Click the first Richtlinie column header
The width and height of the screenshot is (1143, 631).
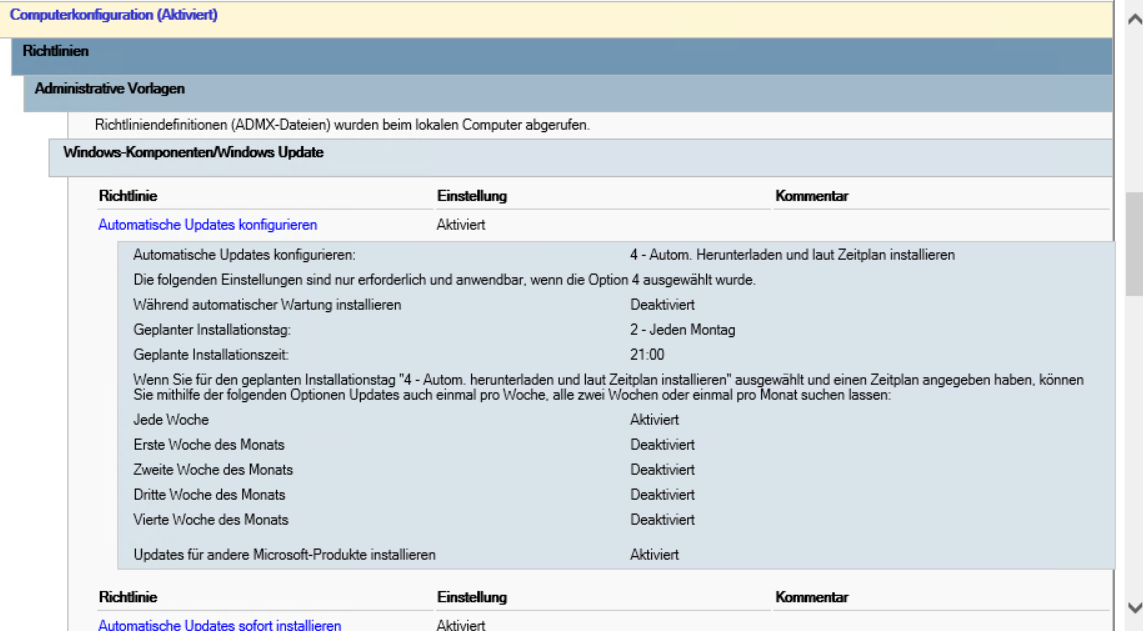(x=128, y=196)
